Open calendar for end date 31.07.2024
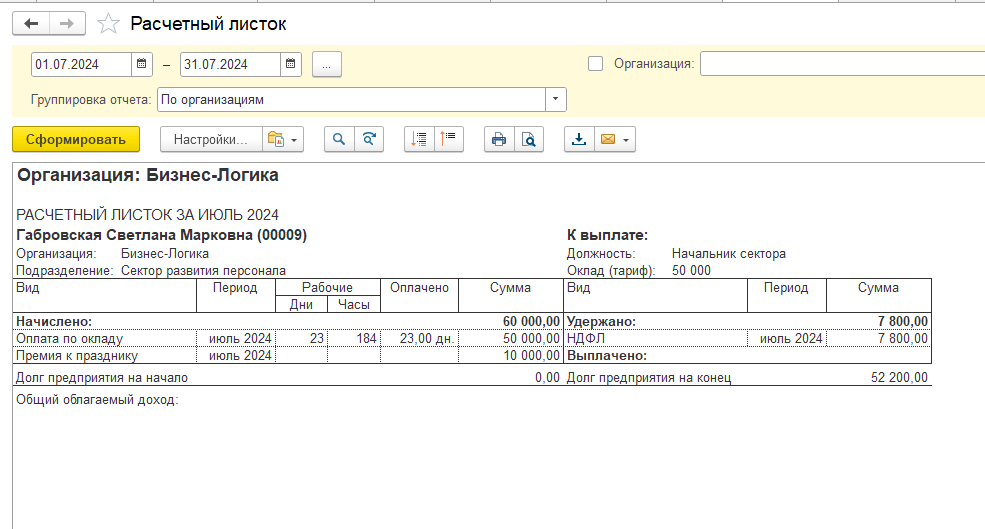Image resolution: width=985 pixels, height=529 pixels. (291, 64)
